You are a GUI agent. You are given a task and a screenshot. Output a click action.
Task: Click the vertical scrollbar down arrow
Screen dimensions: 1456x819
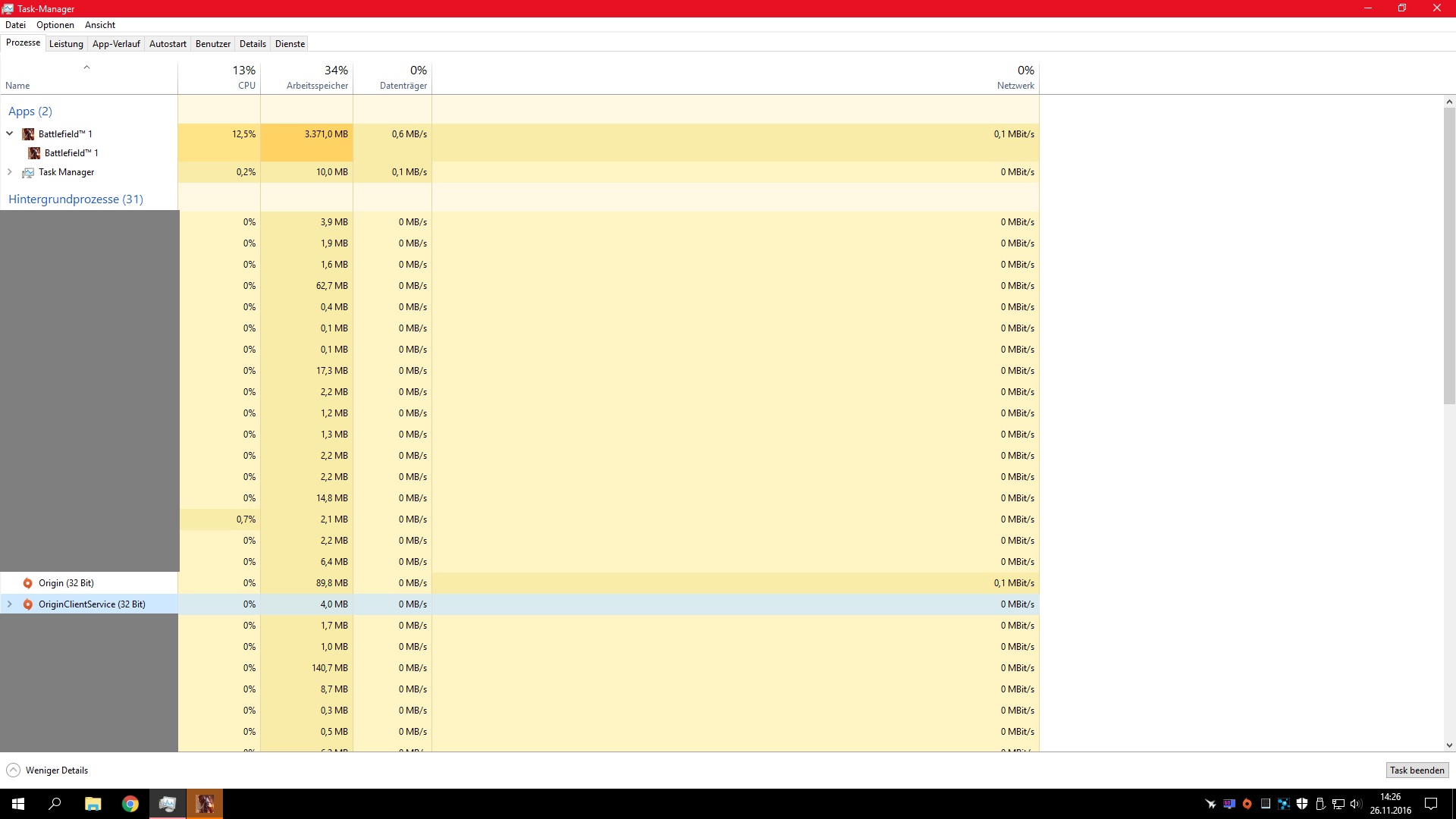(1449, 745)
